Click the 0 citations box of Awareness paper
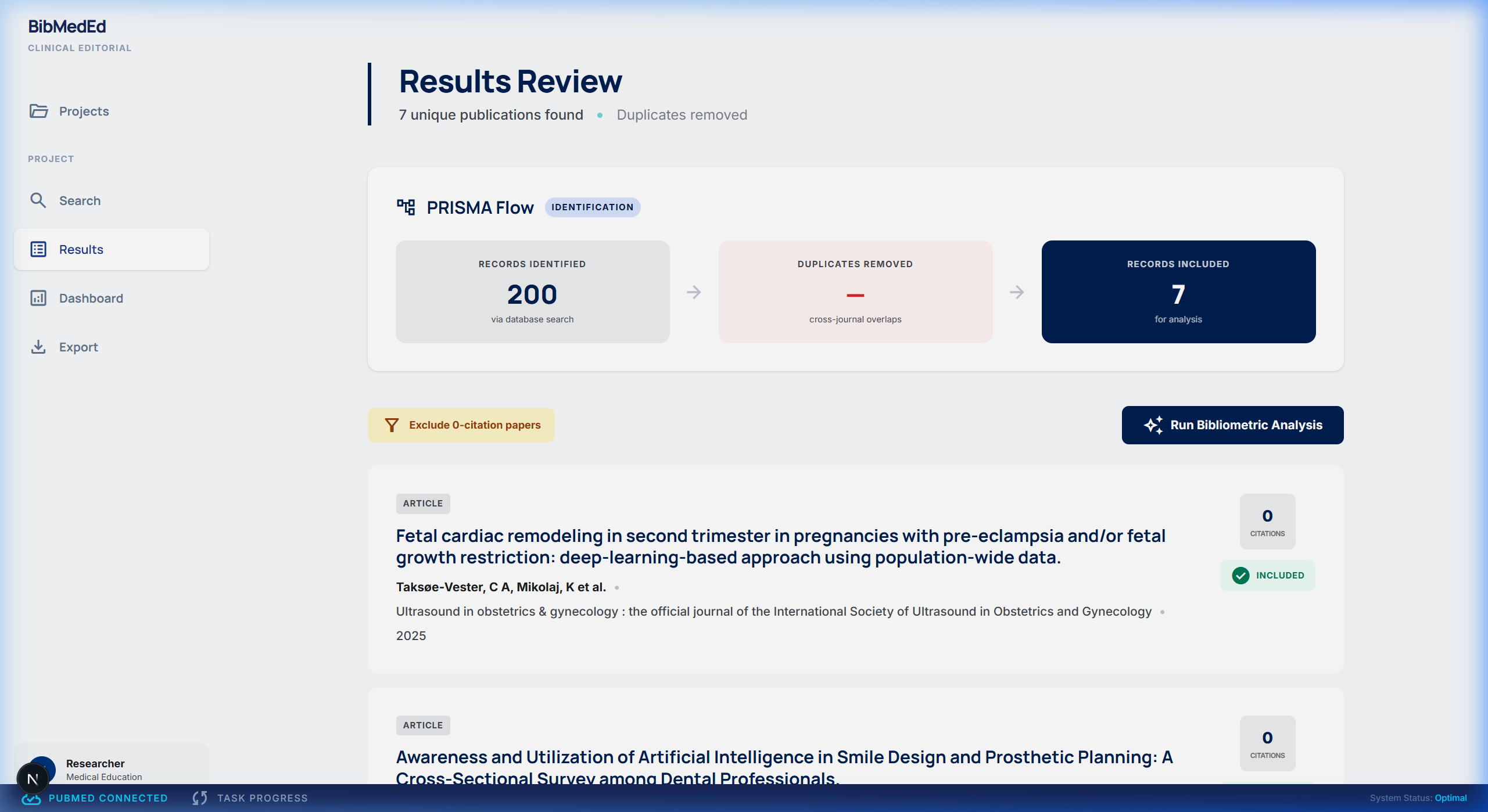 (1268, 743)
